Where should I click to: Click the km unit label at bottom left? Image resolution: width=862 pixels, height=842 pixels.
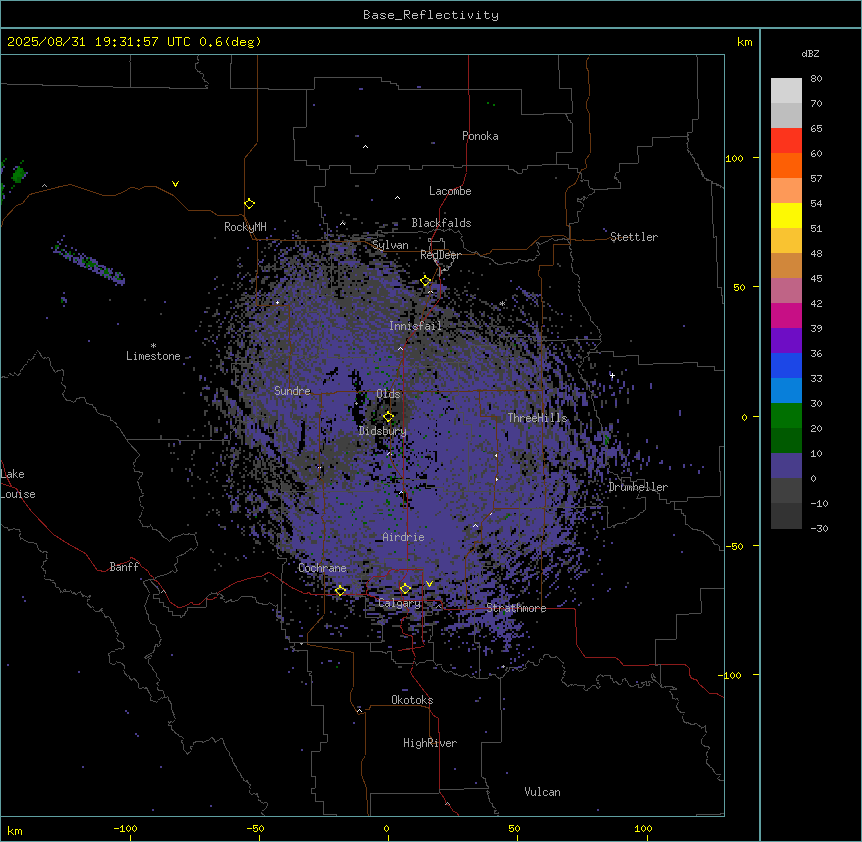[14, 830]
